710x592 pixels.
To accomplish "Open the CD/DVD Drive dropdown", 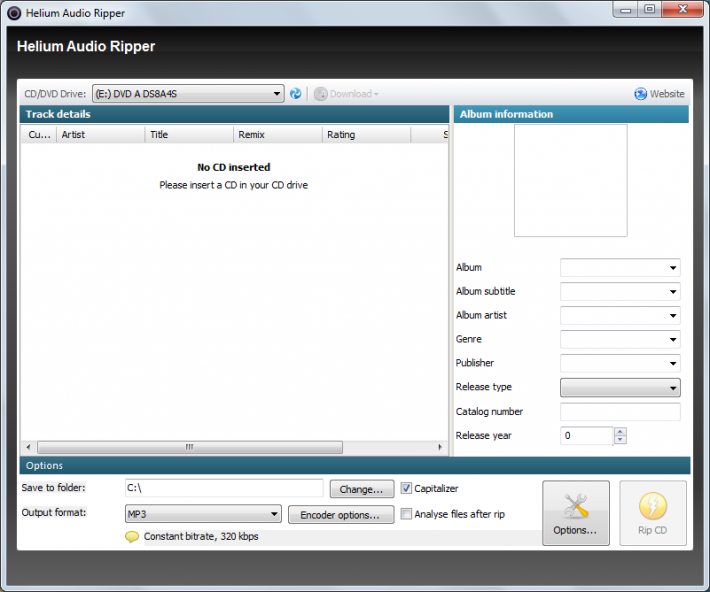I will tap(188, 94).
